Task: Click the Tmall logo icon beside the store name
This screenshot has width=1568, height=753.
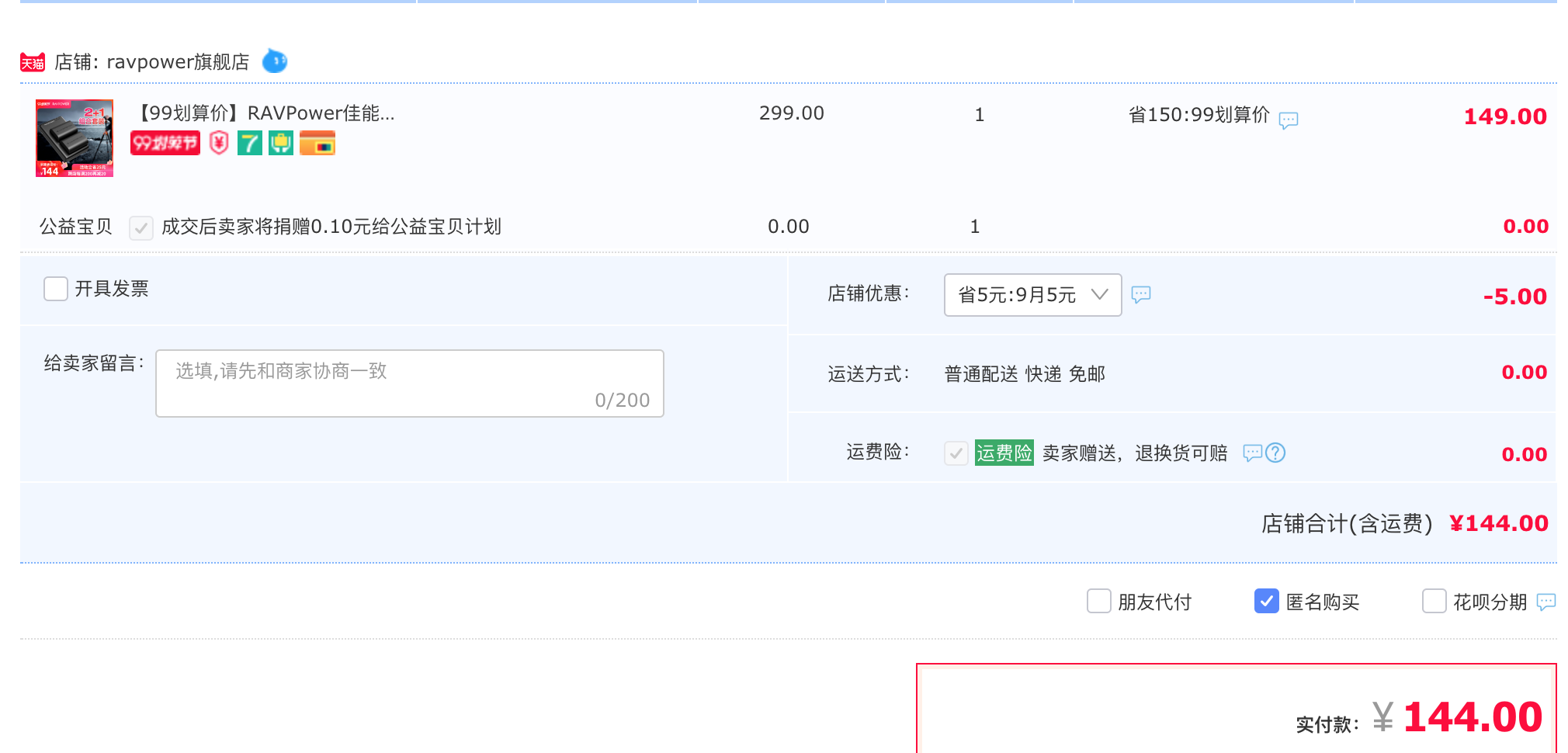Action: point(33,62)
